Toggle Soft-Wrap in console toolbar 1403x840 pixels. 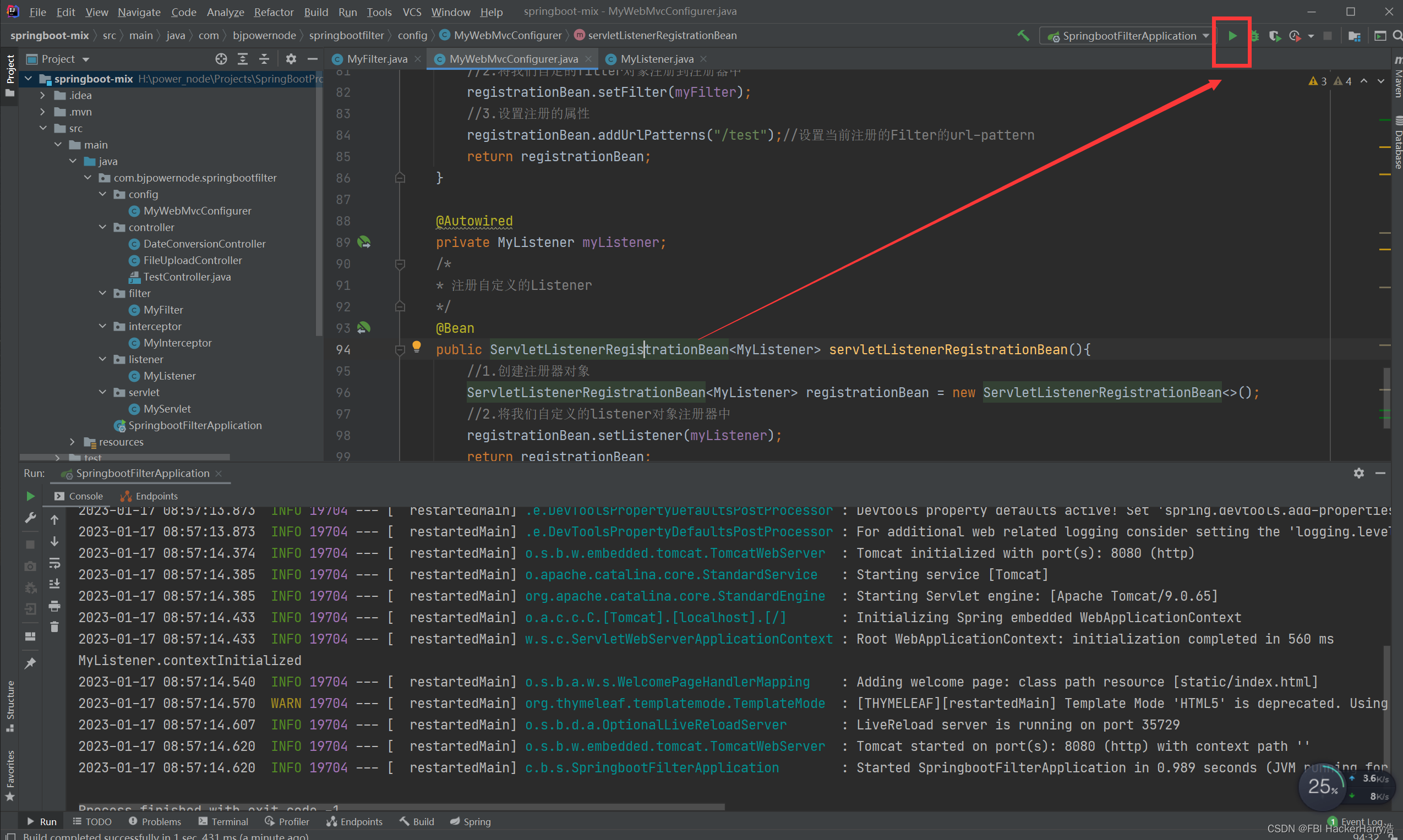point(54,563)
